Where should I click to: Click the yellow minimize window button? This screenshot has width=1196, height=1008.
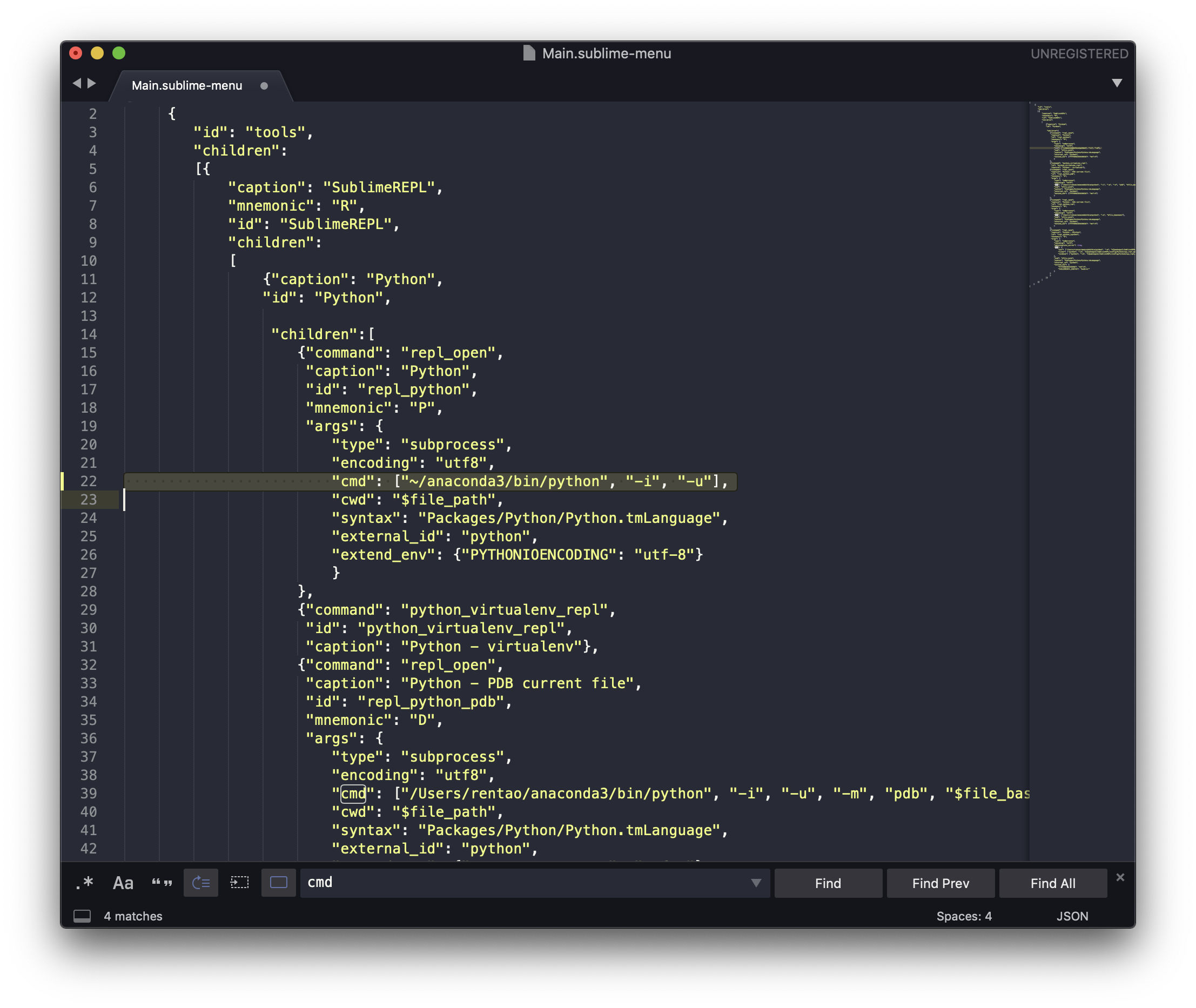tap(97, 53)
